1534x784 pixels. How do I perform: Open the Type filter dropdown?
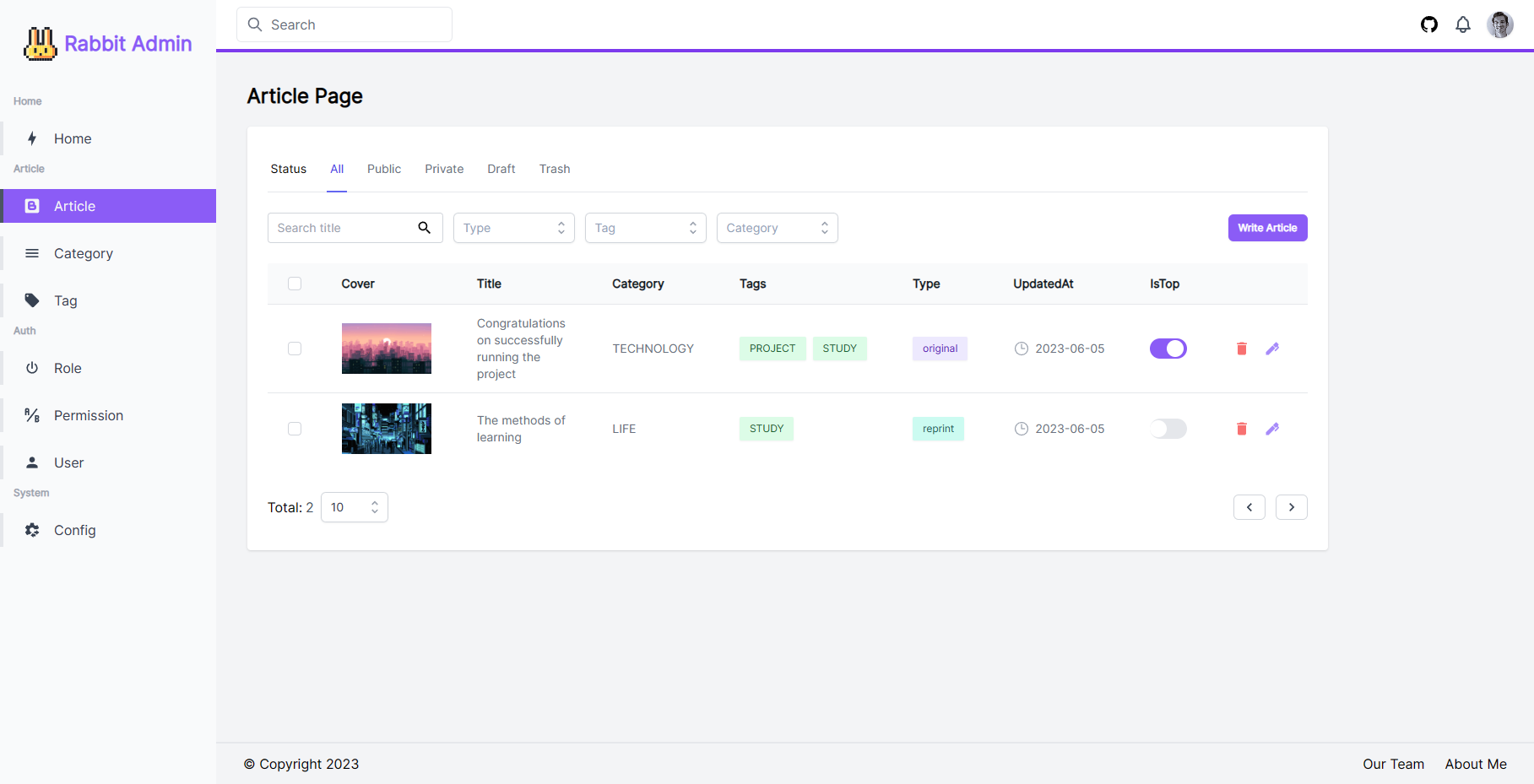coord(513,227)
